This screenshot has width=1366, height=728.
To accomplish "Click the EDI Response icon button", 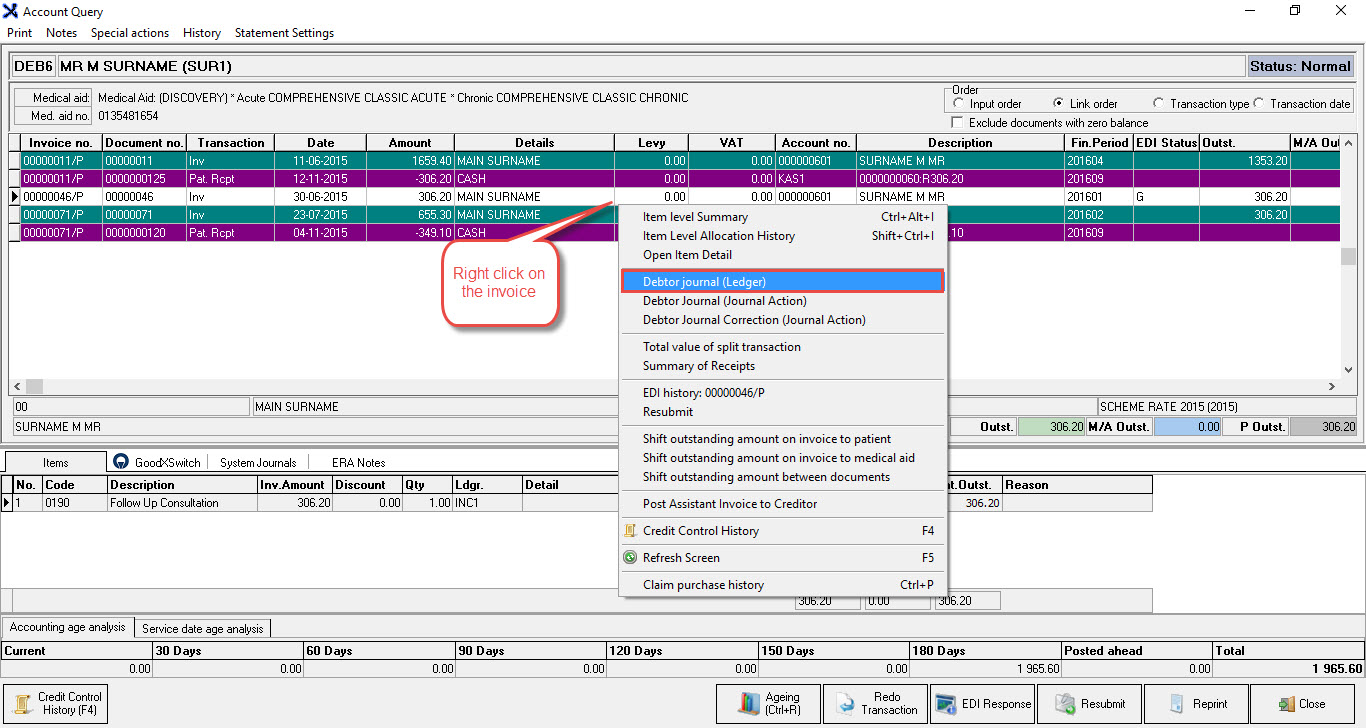I will (x=945, y=704).
